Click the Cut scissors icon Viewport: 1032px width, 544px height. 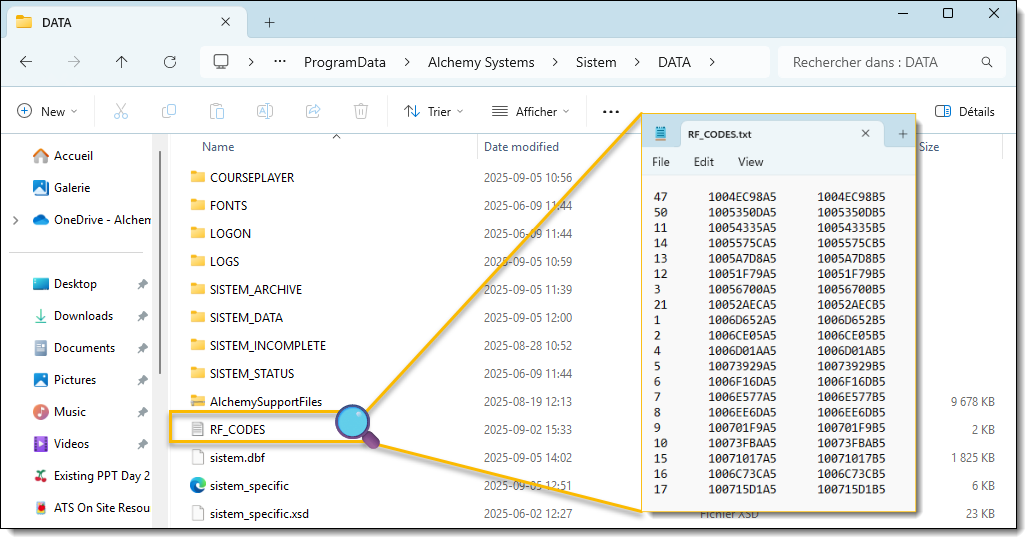[121, 111]
